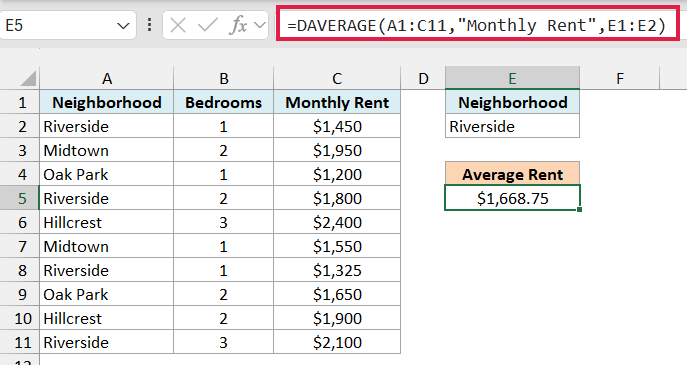Select the Riverside cell in row 5

pyautogui.click(x=106, y=198)
